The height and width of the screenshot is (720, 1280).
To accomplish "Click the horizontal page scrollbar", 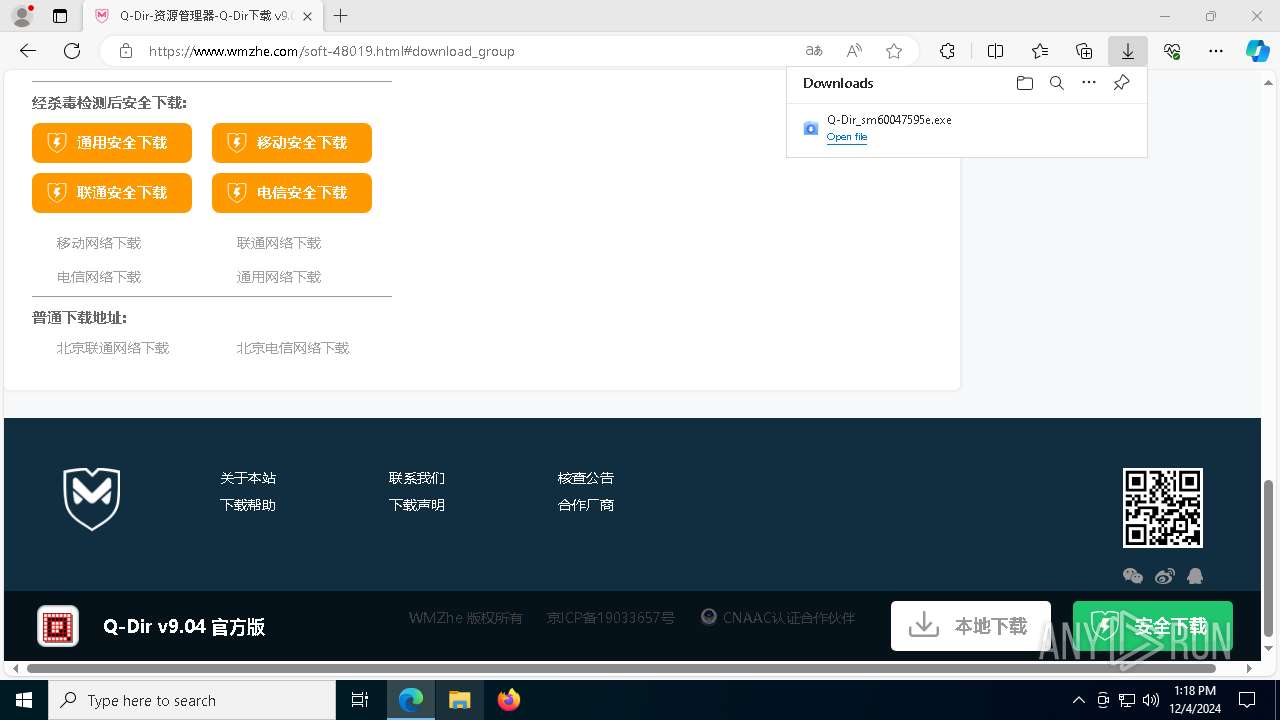I will coord(621,668).
